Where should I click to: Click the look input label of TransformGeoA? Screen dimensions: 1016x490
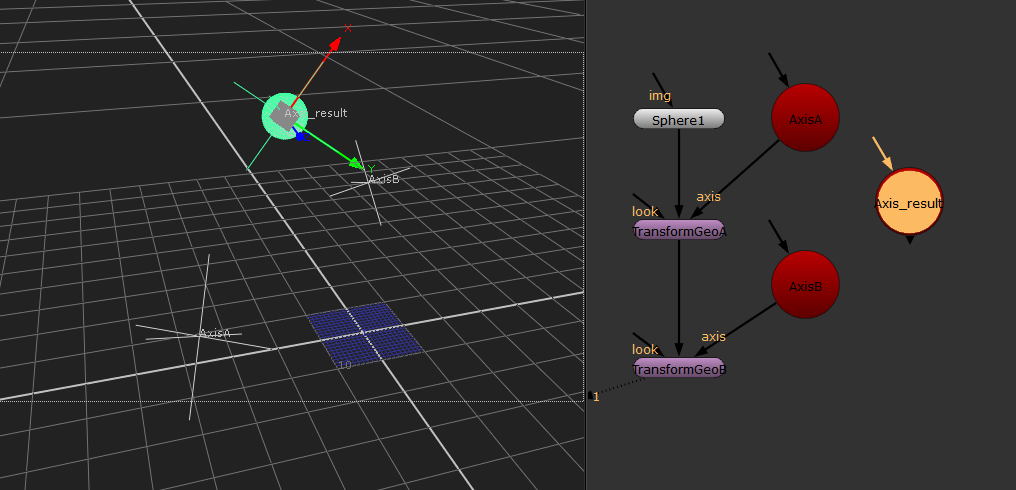tap(645, 212)
